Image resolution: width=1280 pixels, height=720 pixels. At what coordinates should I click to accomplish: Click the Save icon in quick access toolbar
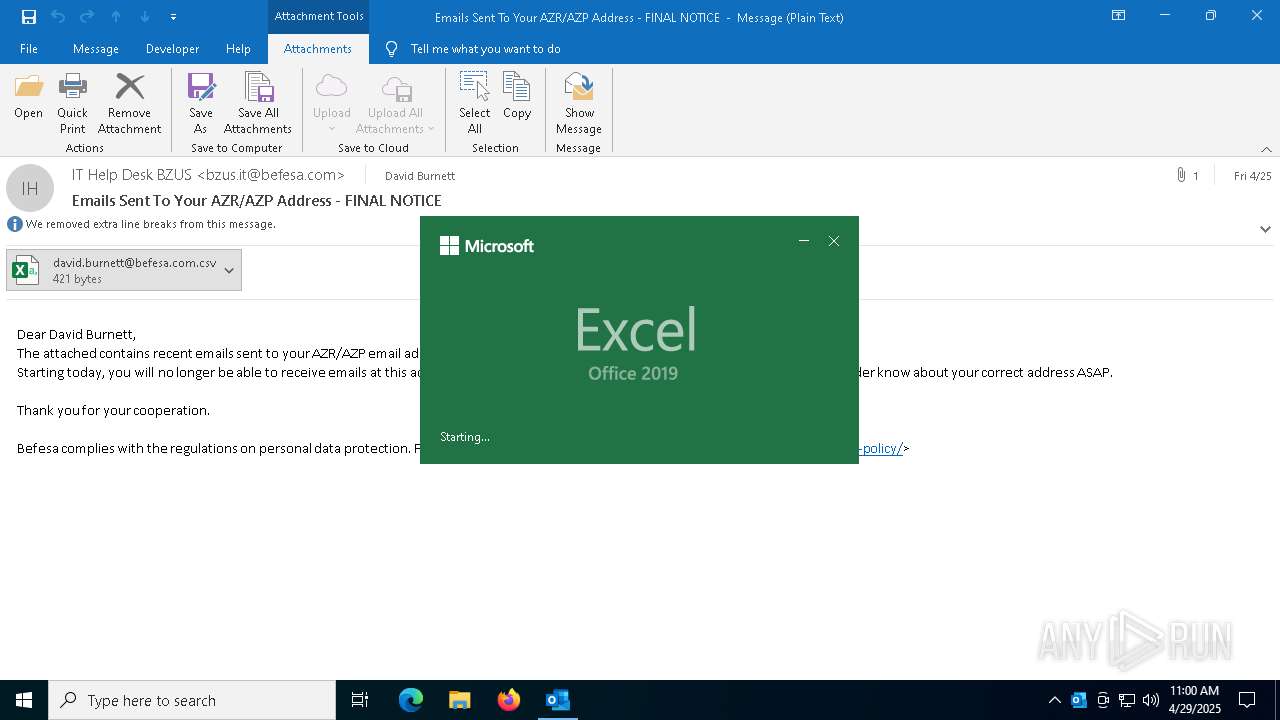pos(28,17)
